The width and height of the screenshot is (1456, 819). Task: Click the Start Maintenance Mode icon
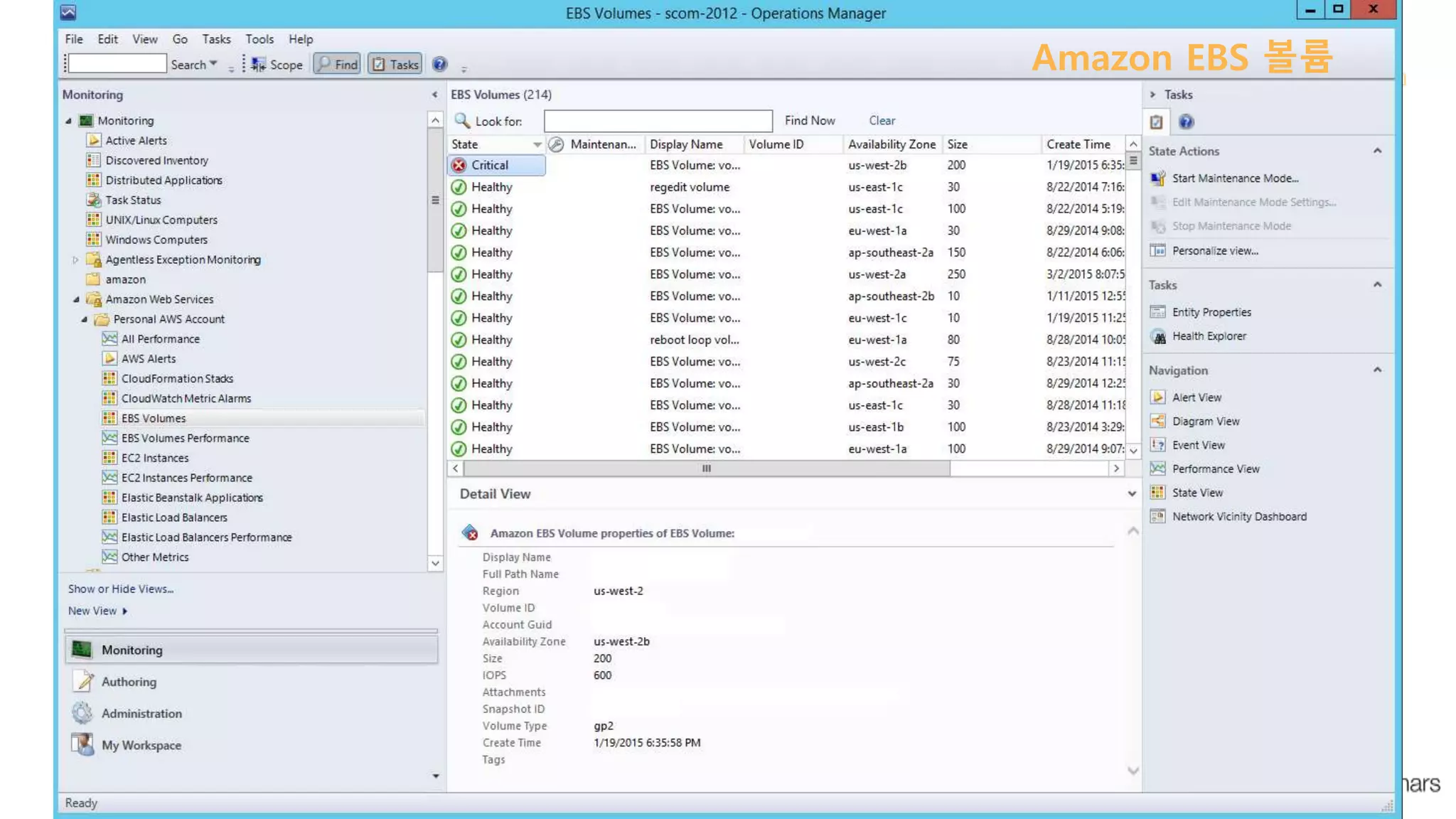[x=1158, y=178]
